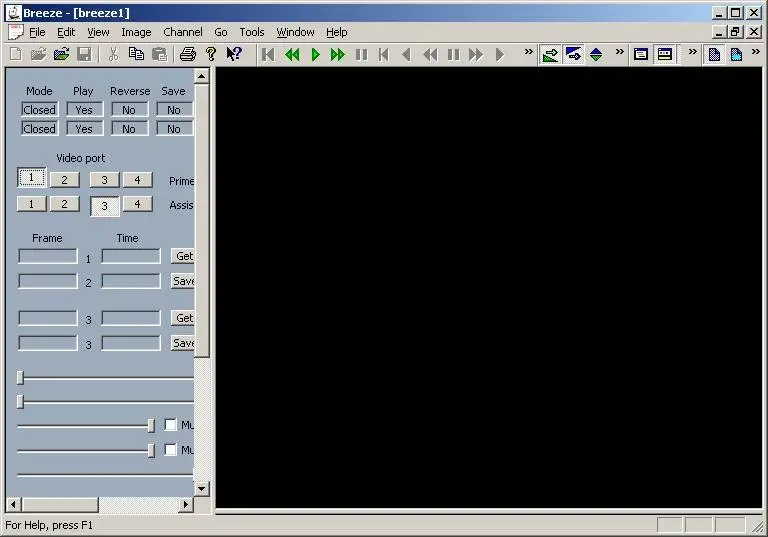Open the Edit menu
Image resolution: width=768 pixels, height=537 pixels.
(66, 32)
